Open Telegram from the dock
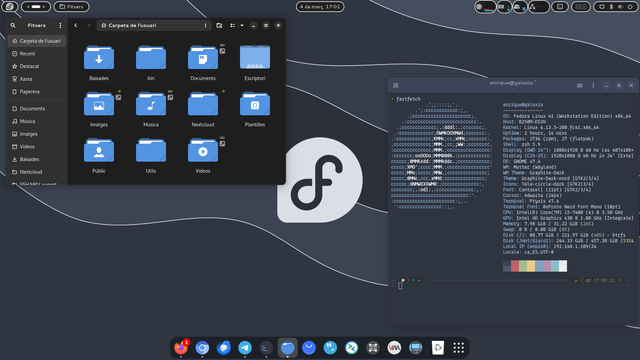 coord(245,348)
